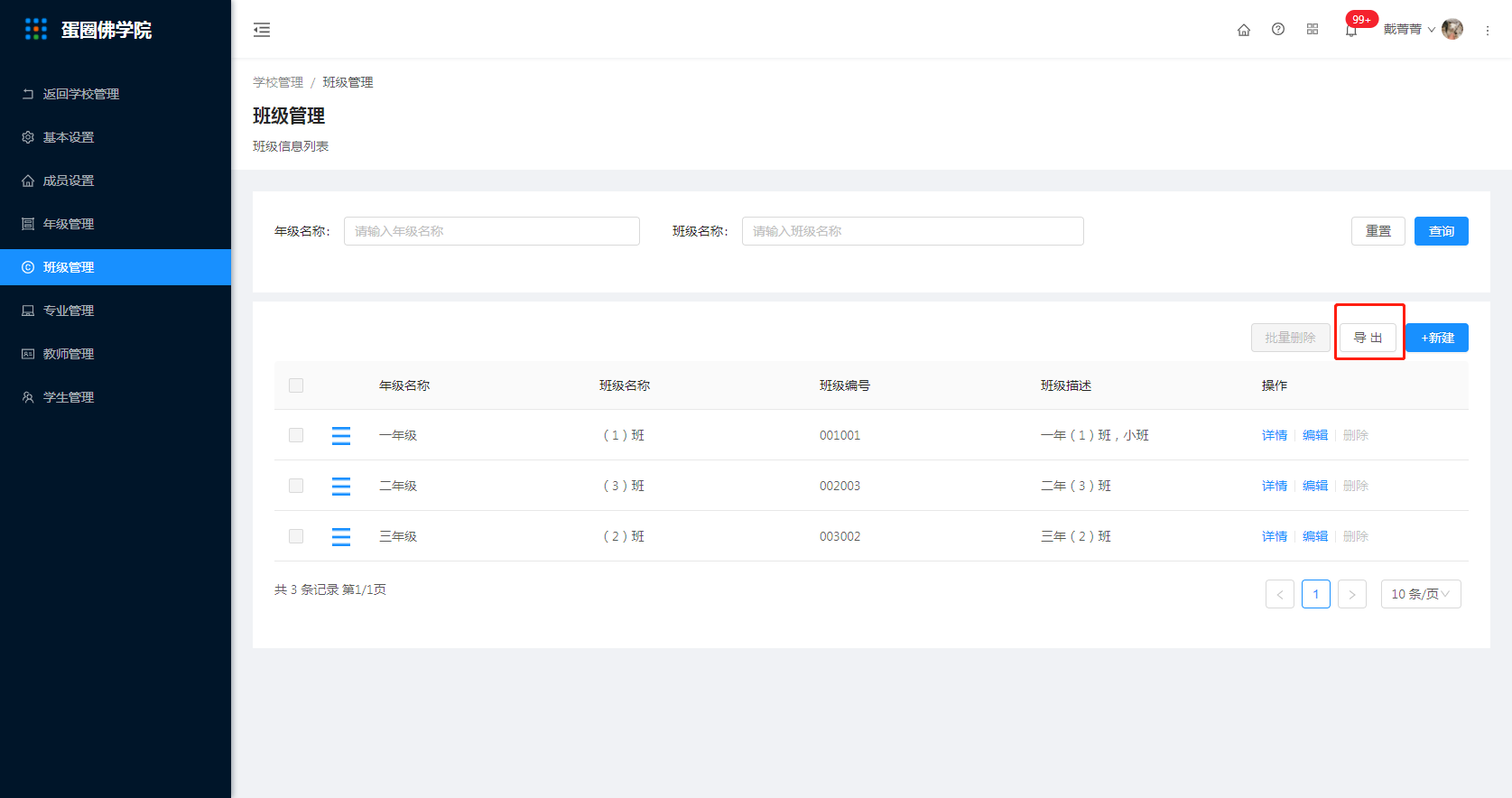The width and height of the screenshot is (1512, 798).
Task: Click the 重置 button
Action: [1378, 231]
